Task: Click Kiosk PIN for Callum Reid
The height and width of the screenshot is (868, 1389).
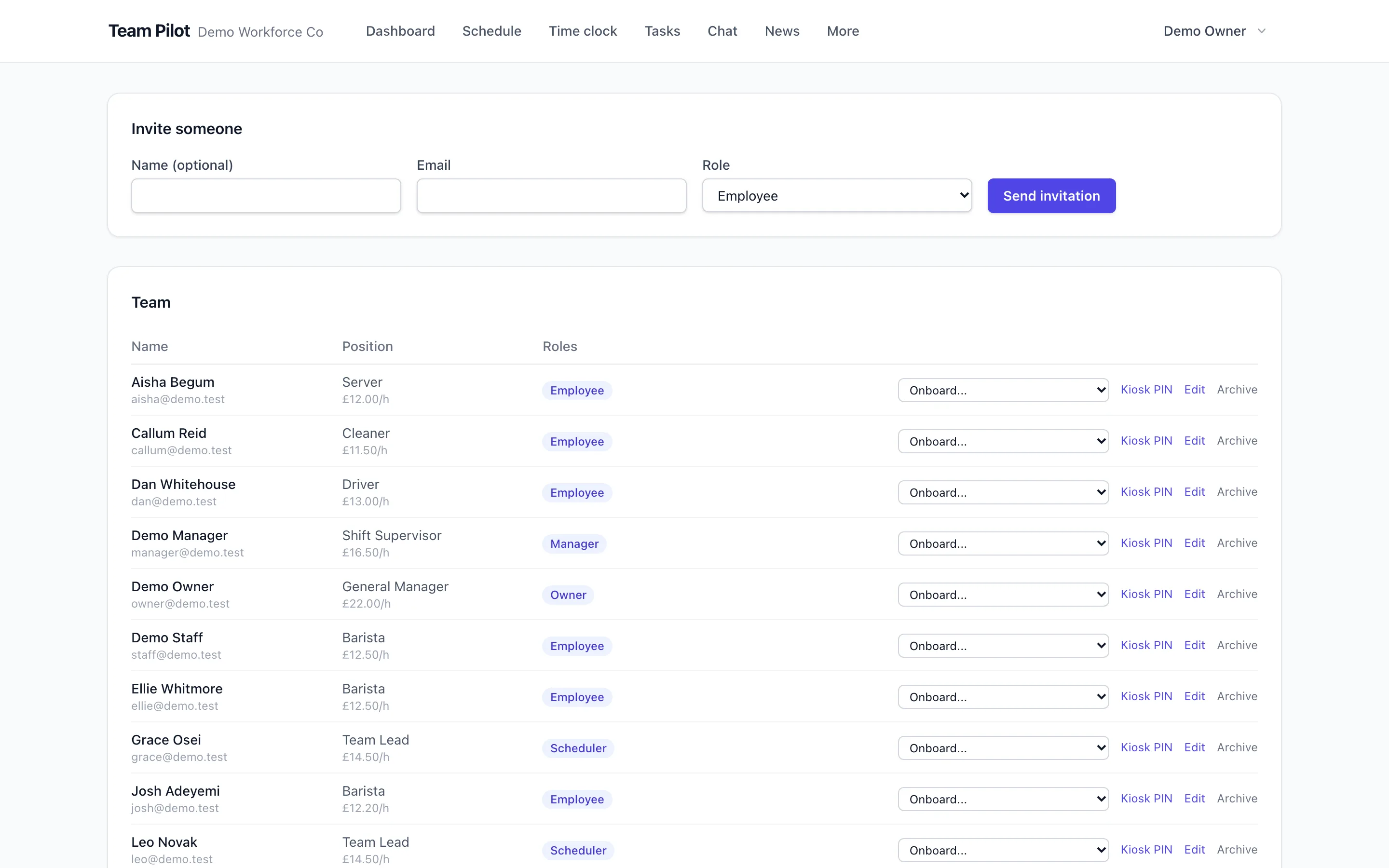Action: [1146, 441]
